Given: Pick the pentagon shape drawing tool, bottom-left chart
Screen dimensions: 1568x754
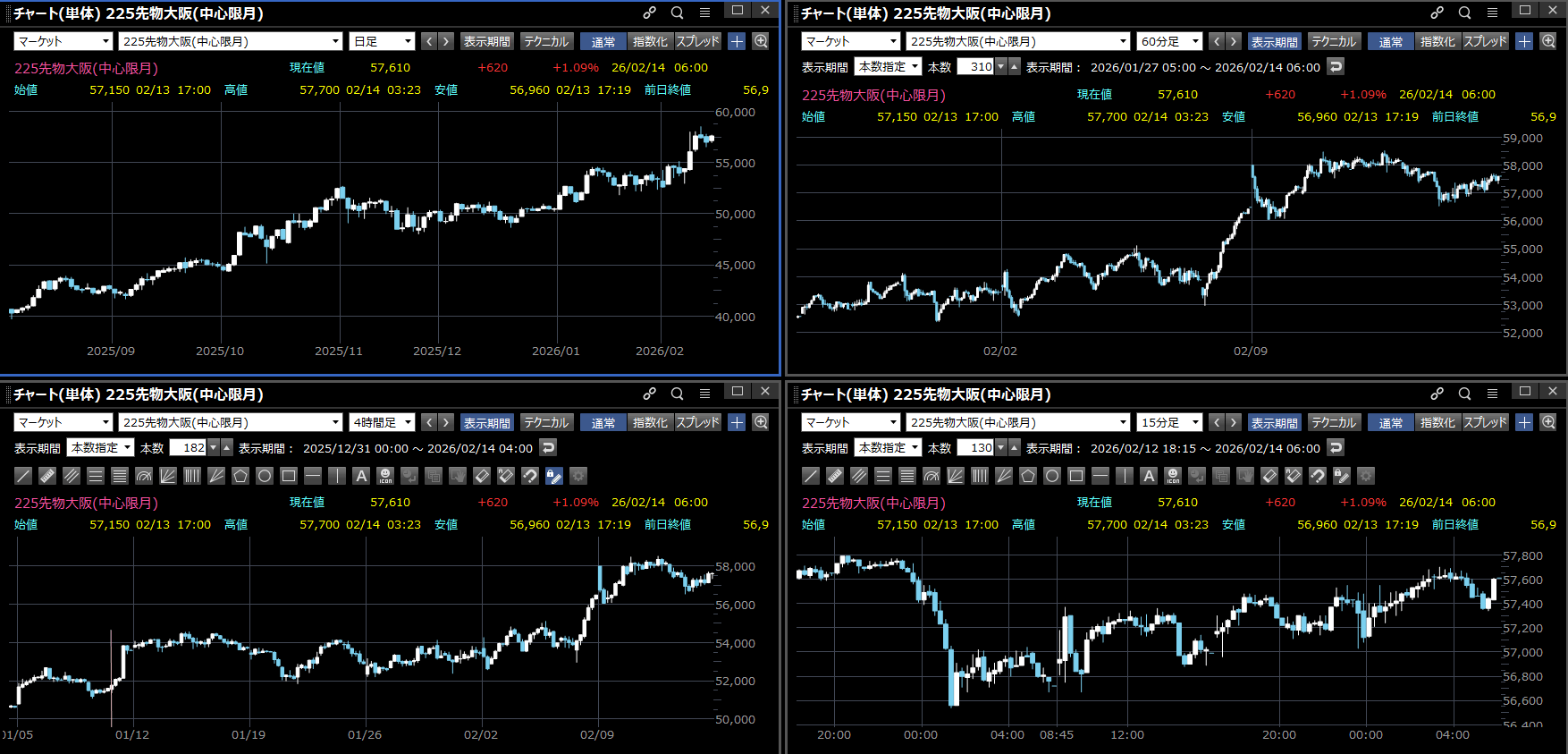Looking at the screenshot, I should pyautogui.click(x=240, y=476).
